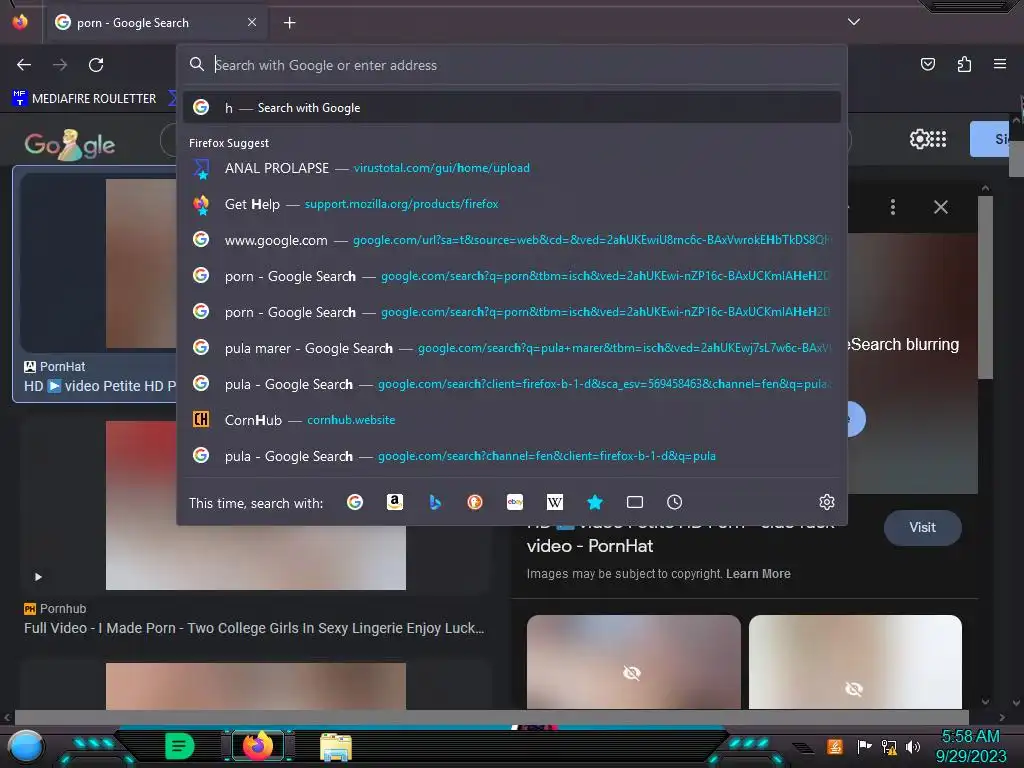Click the Windows start orb
This screenshot has height=768, width=1024.
click(x=25, y=746)
